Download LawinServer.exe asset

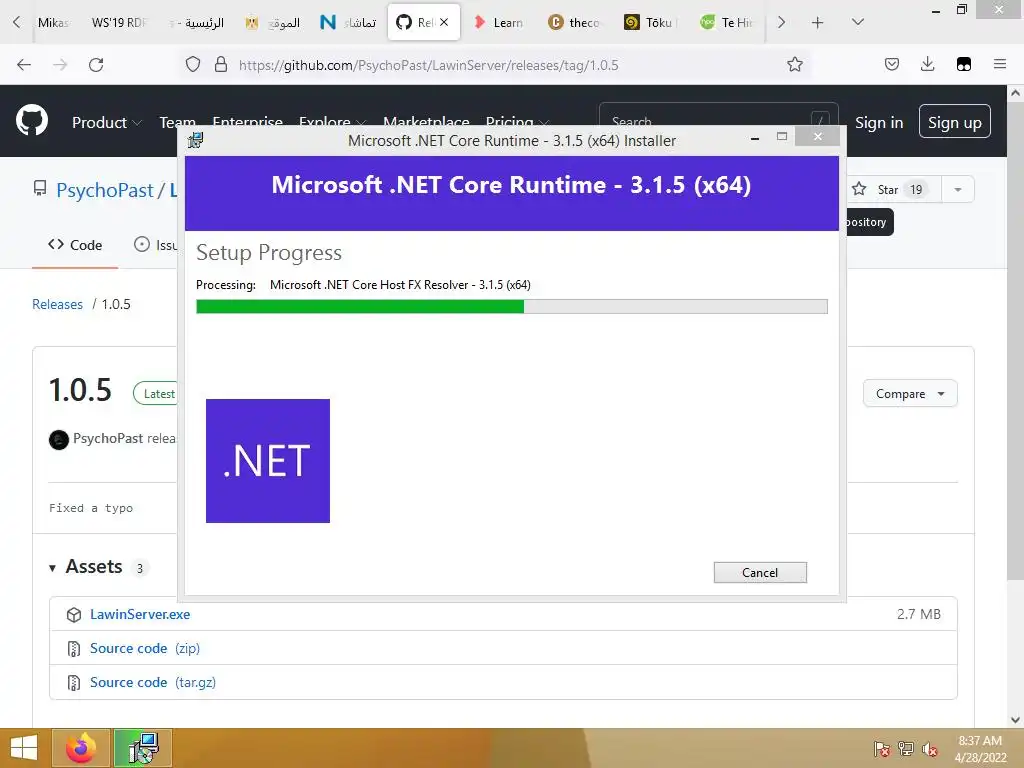click(x=140, y=615)
